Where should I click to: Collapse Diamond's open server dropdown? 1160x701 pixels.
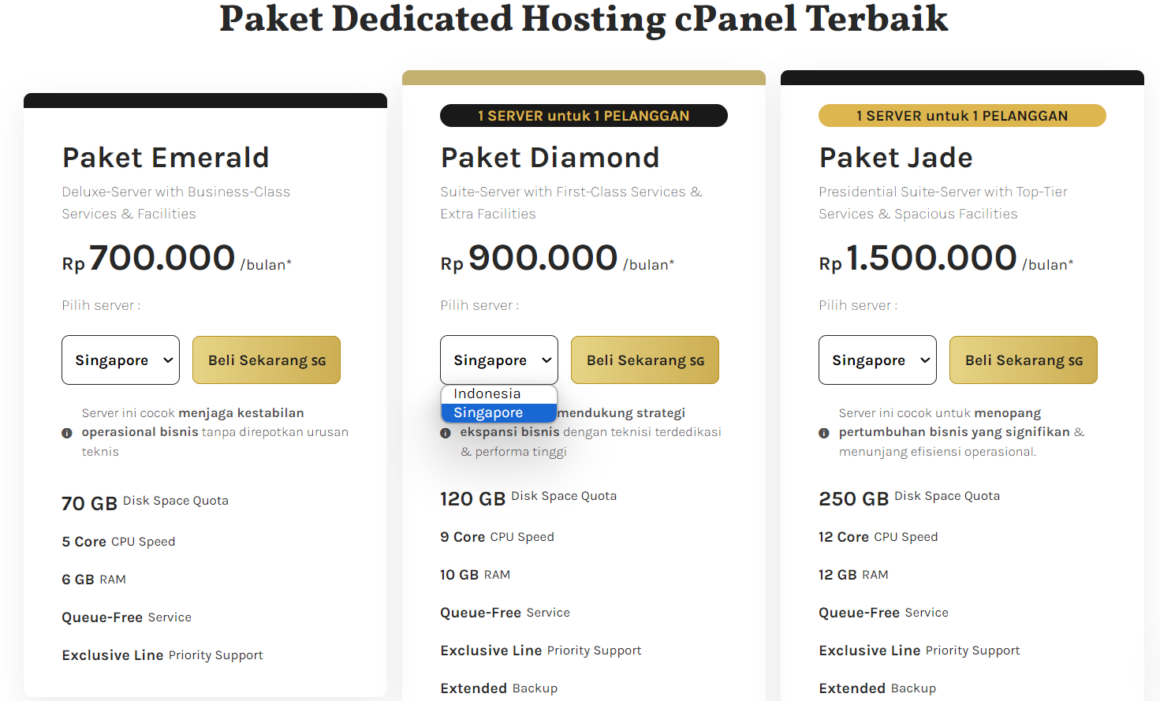pyautogui.click(x=499, y=359)
